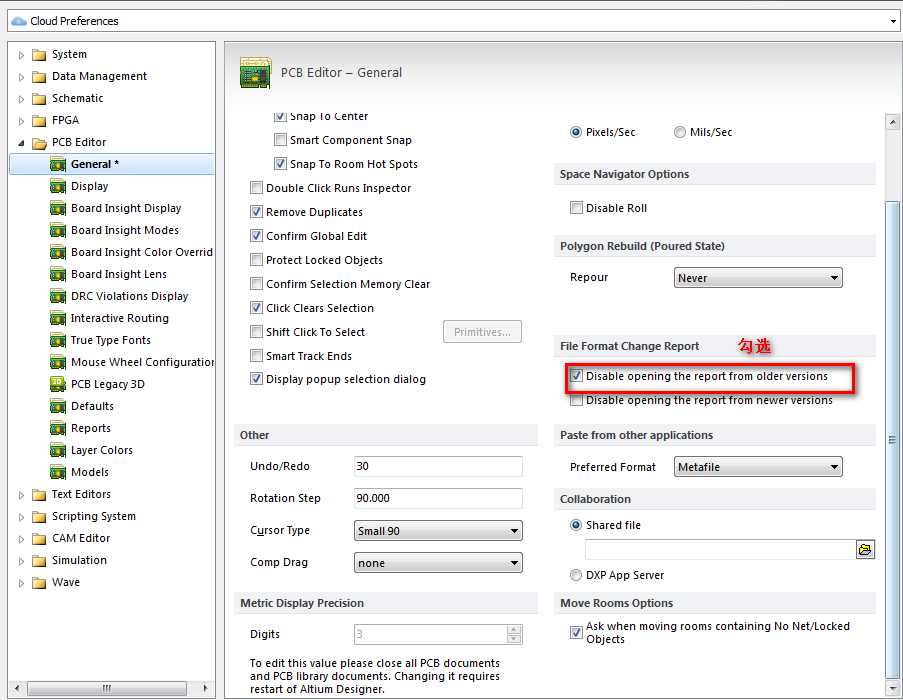
Task: Enable Double Click Runs Inspector checkbox
Action: click(x=257, y=188)
